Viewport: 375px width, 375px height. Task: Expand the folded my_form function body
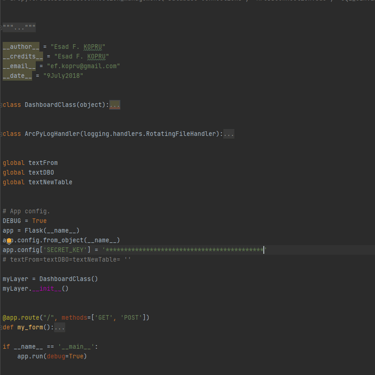coord(60,328)
